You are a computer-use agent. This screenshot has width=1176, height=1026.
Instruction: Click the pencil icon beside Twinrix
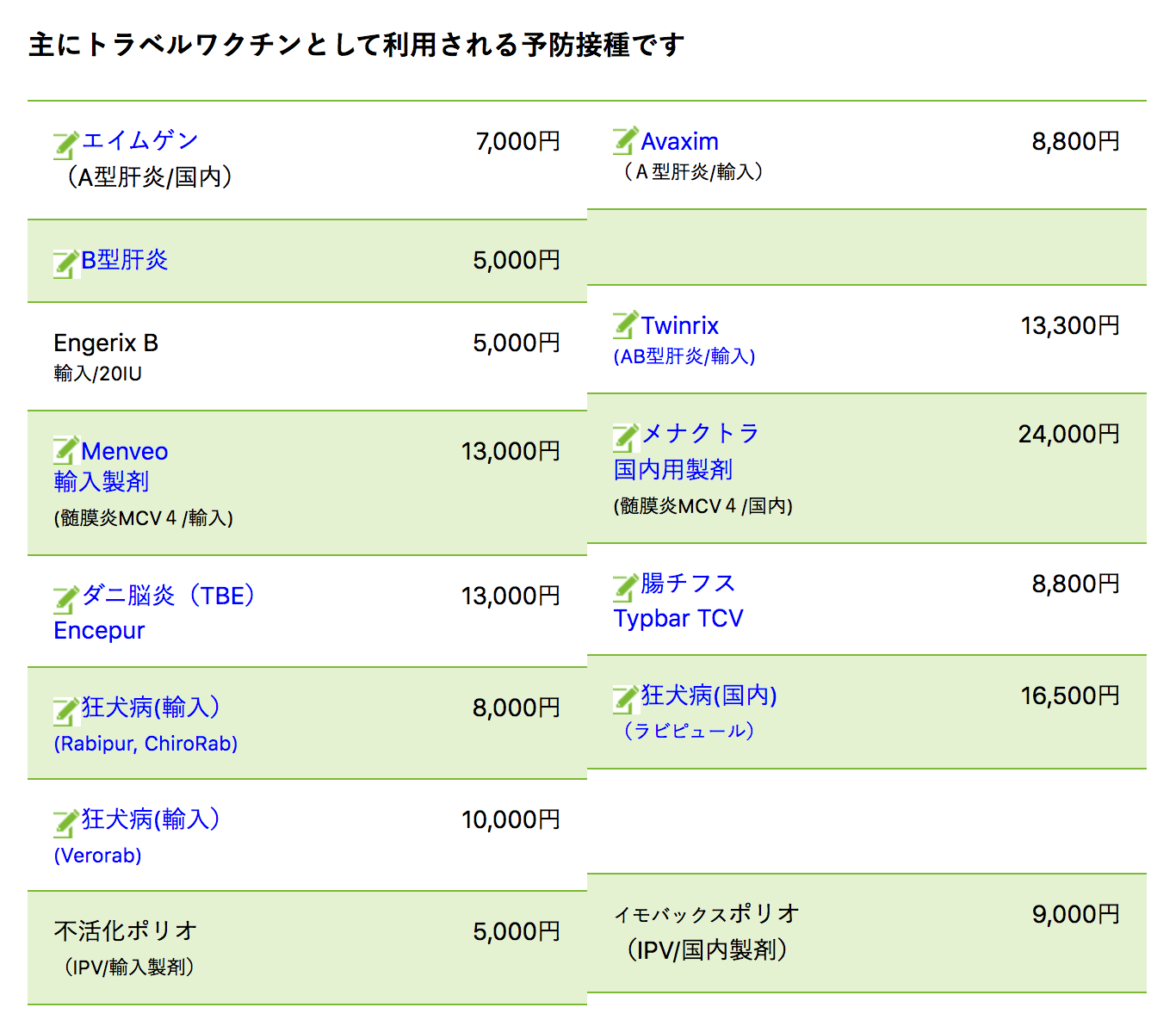pos(627,324)
